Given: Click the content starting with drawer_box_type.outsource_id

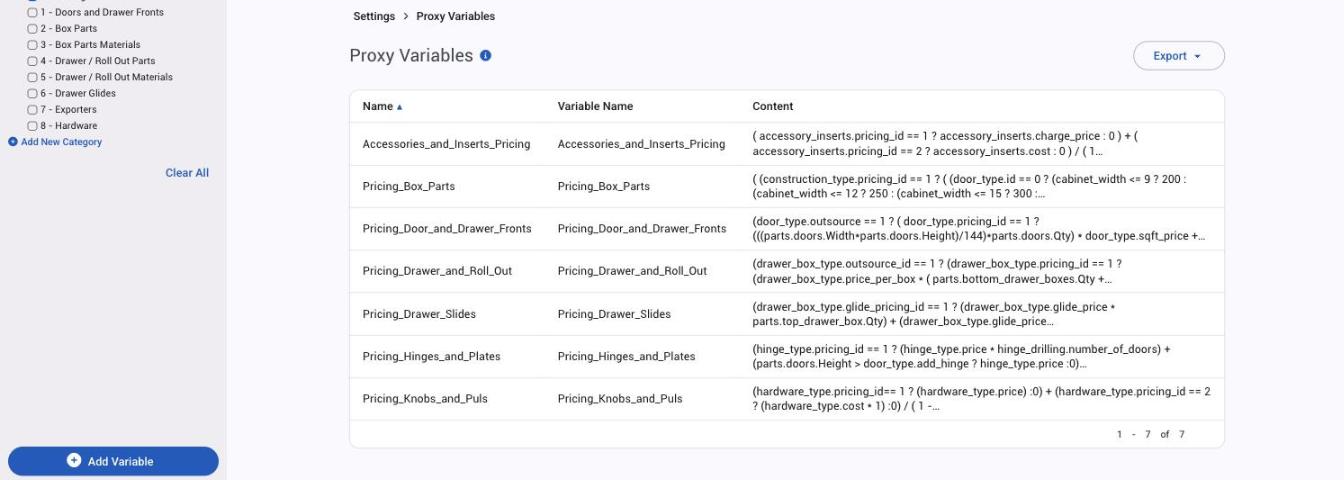Looking at the screenshot, I should tap(937, 271).
